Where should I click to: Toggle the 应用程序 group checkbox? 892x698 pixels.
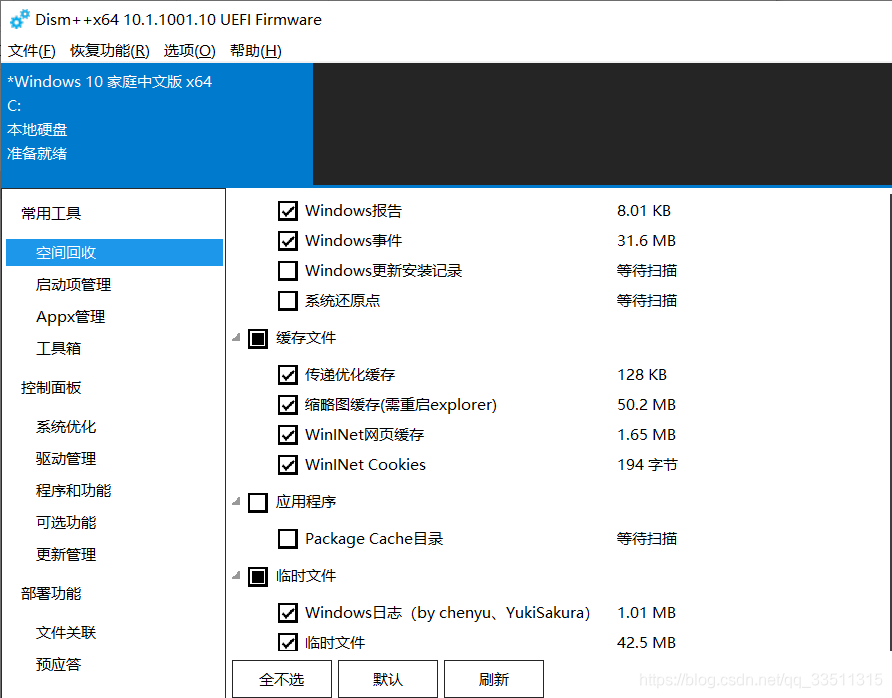(258, 502)
